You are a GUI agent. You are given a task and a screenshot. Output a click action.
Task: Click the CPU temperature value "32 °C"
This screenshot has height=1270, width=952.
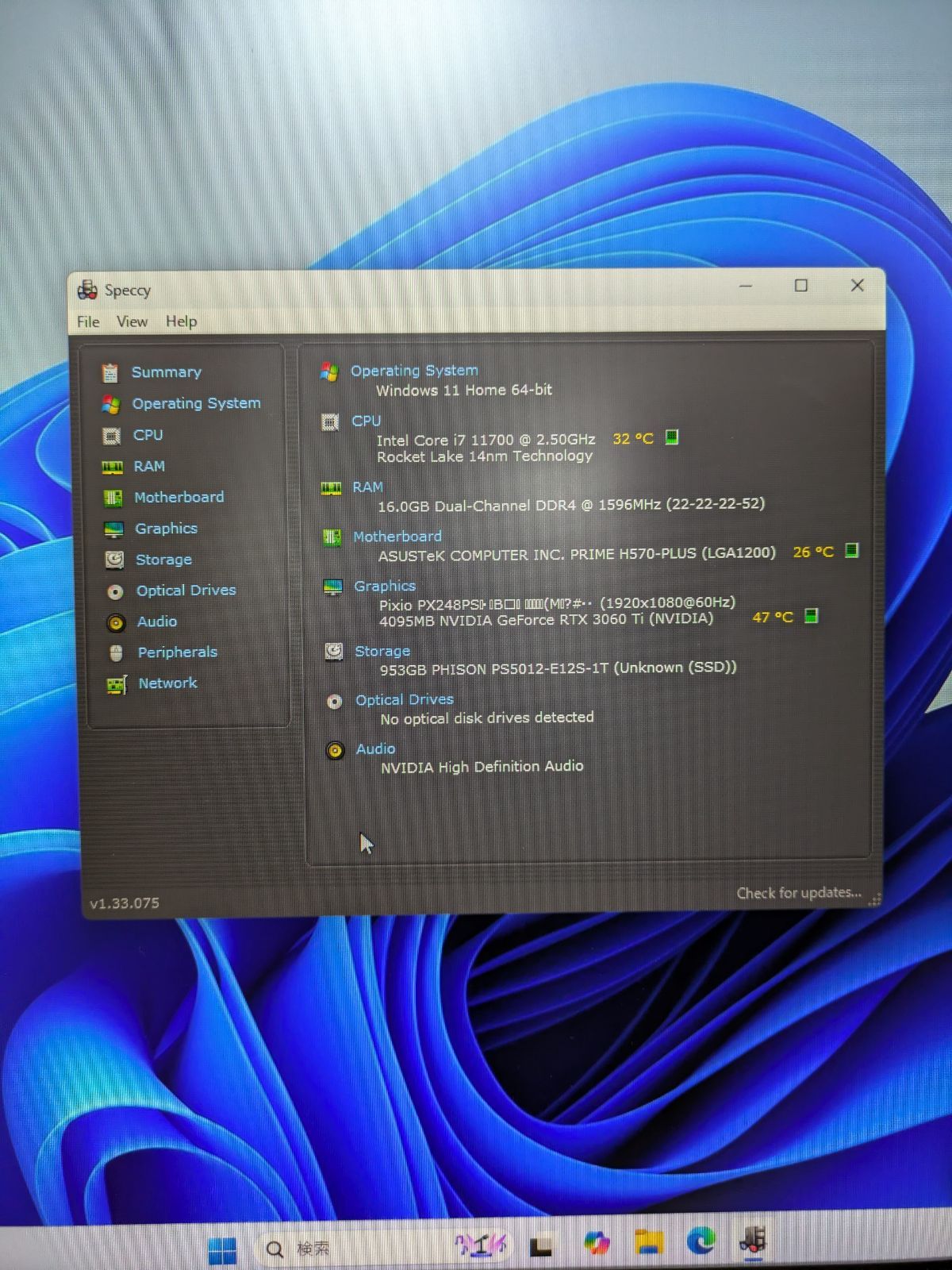pos(633,438)
